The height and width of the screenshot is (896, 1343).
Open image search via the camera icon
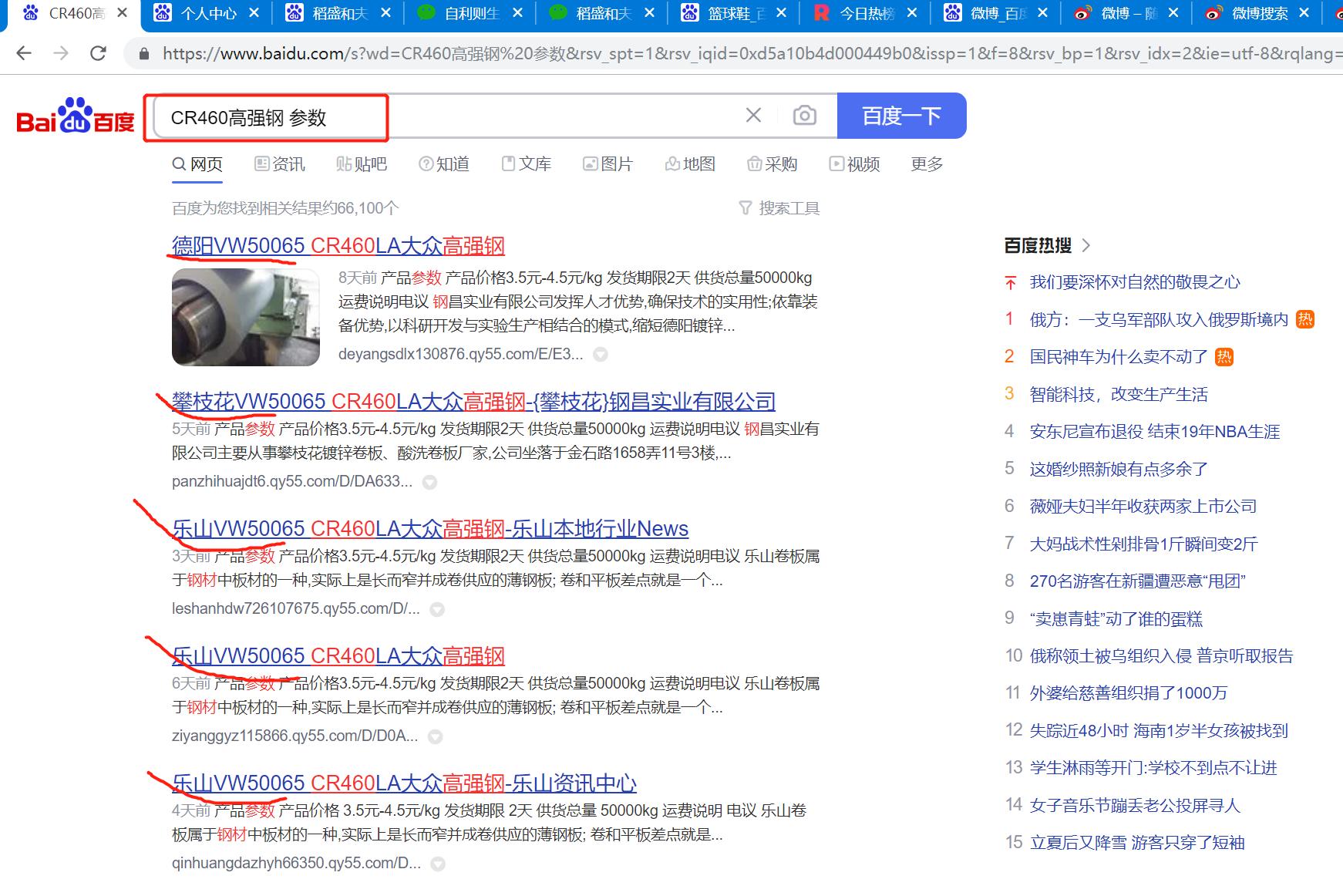pyautogui.click(x=804, y=115)
